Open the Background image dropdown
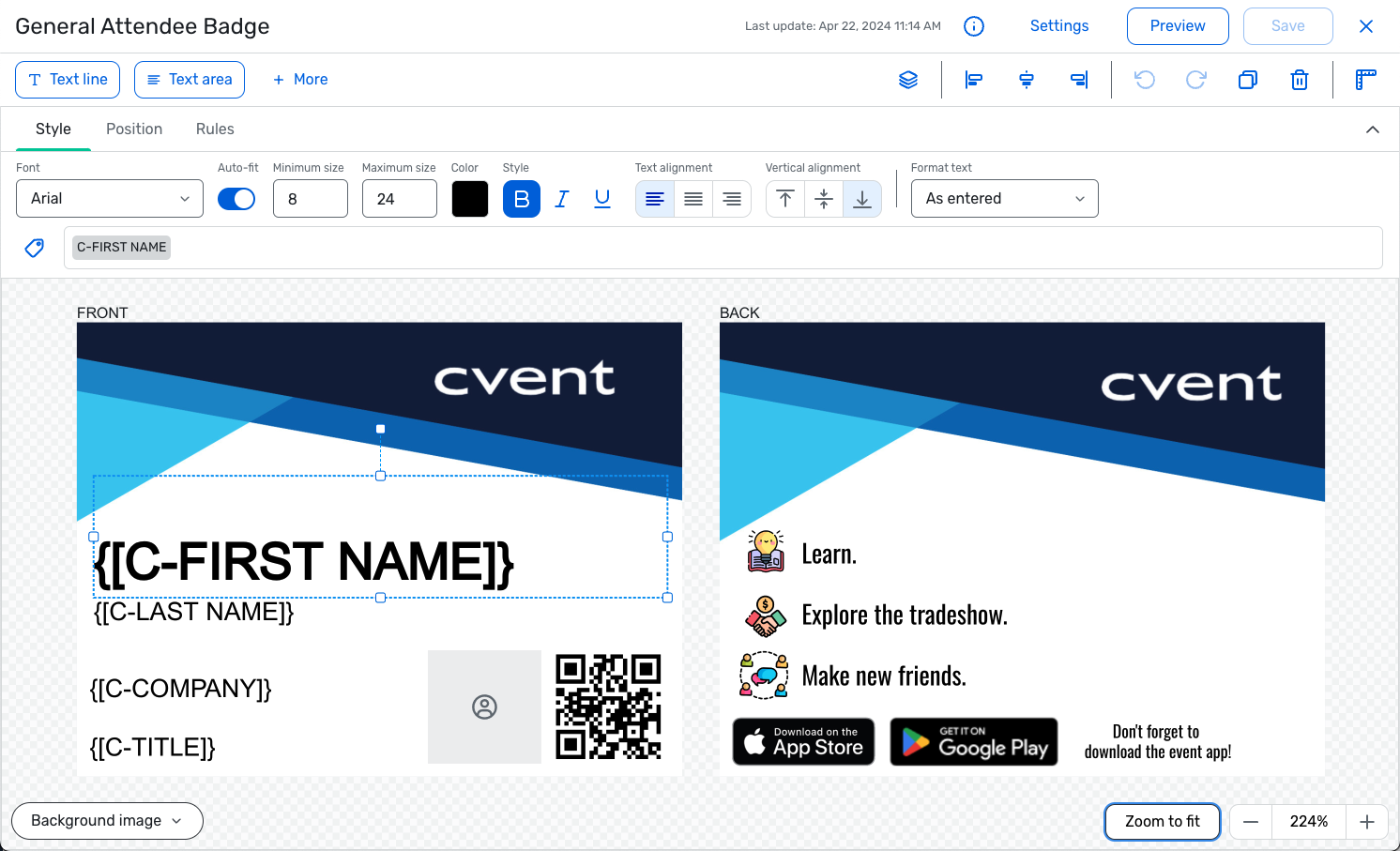 (x=107, y=821)
